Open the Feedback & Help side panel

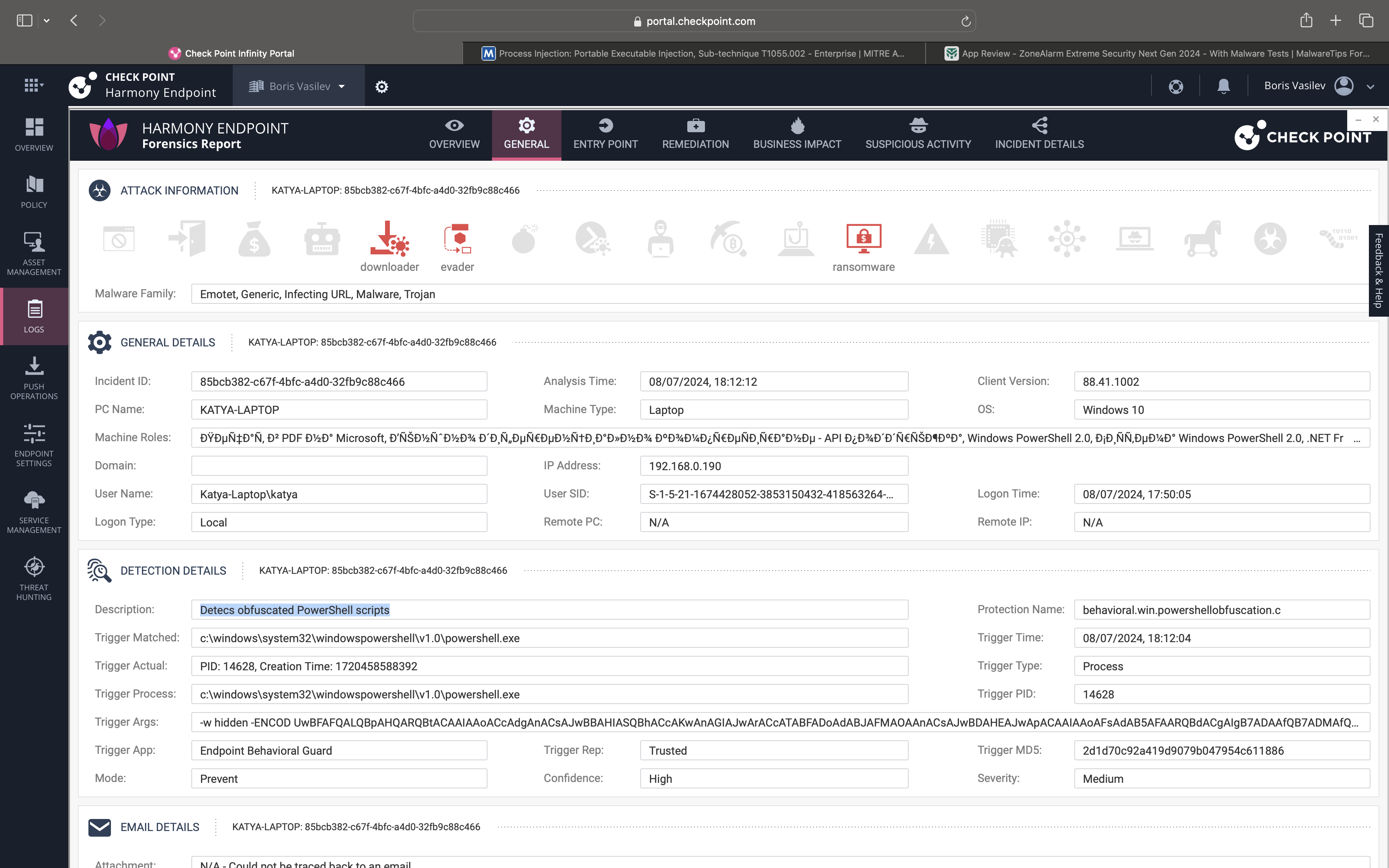click(1379, 270)
